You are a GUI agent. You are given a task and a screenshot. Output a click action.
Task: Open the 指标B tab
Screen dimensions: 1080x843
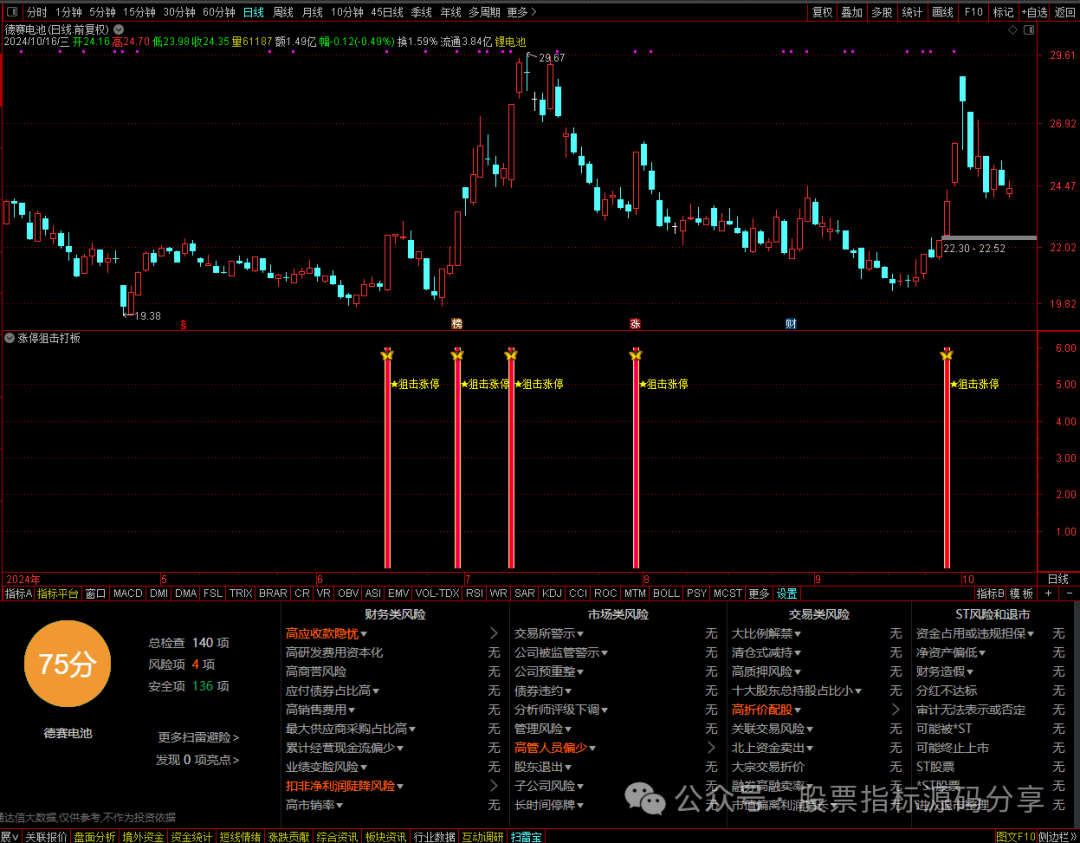click(x=990, y=593)
